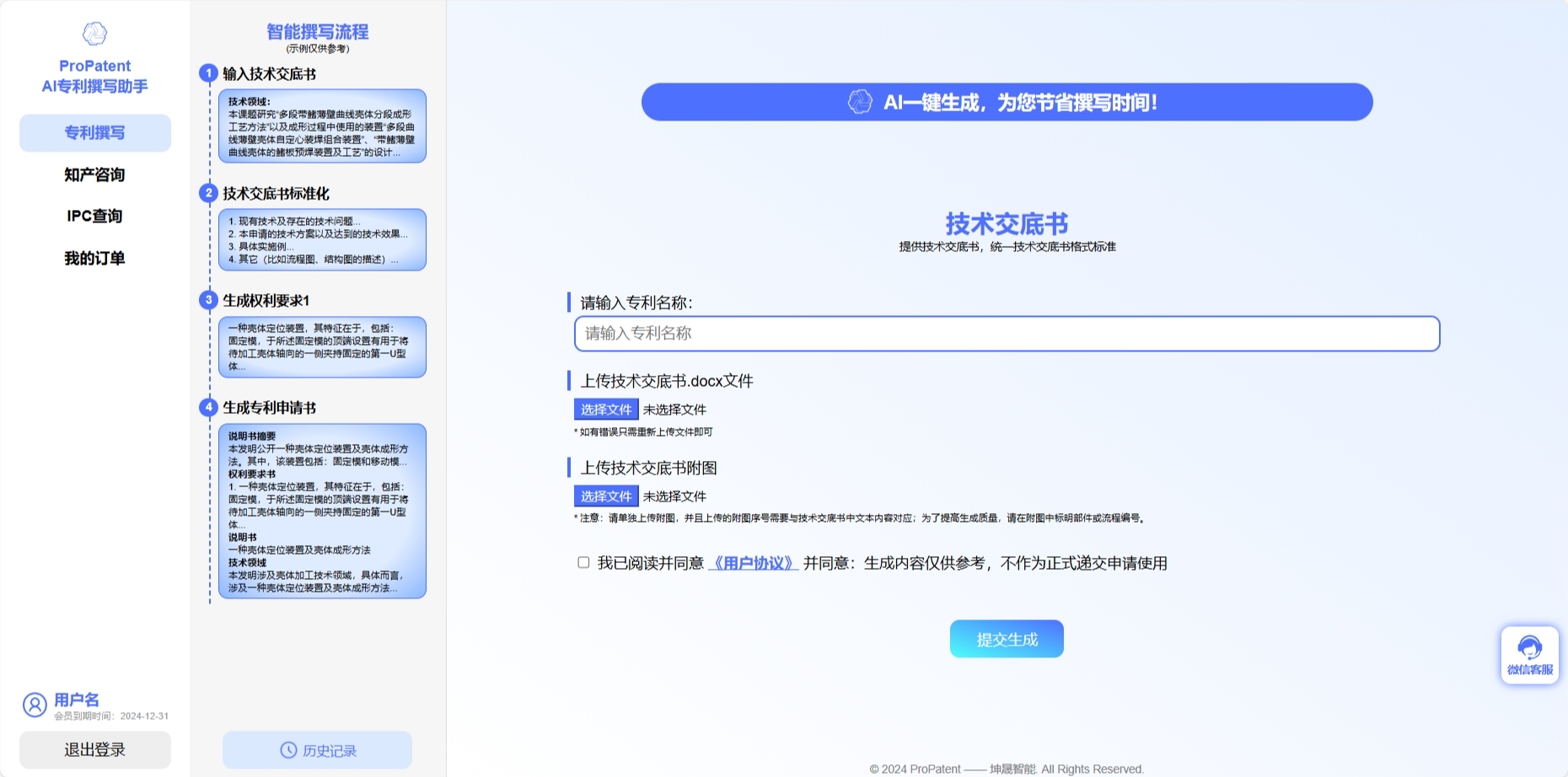1568x777 pixels.
Task: Open the 历史记录 history panel
Action: (316, 749)
